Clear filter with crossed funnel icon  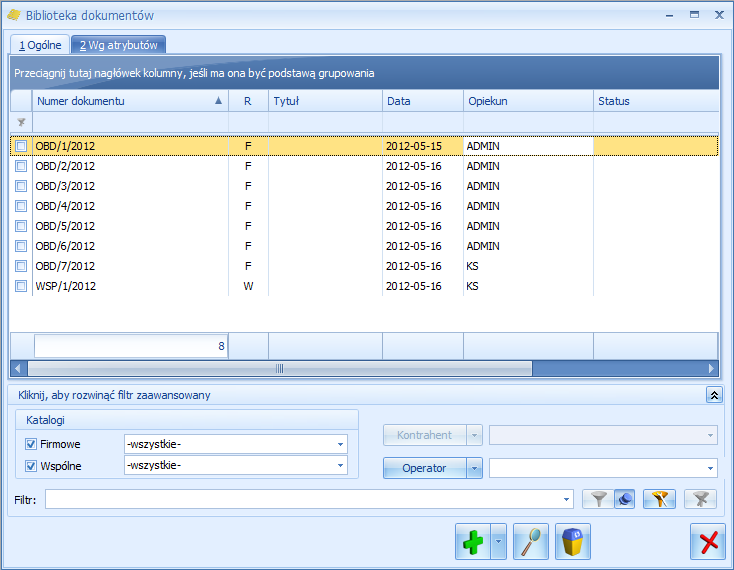pos(700,499)
